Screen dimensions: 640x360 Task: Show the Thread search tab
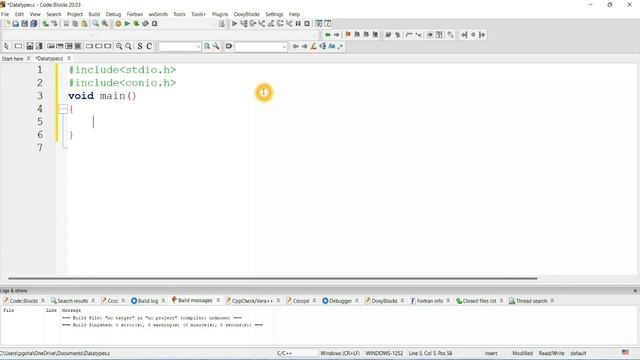pos(531,301)
